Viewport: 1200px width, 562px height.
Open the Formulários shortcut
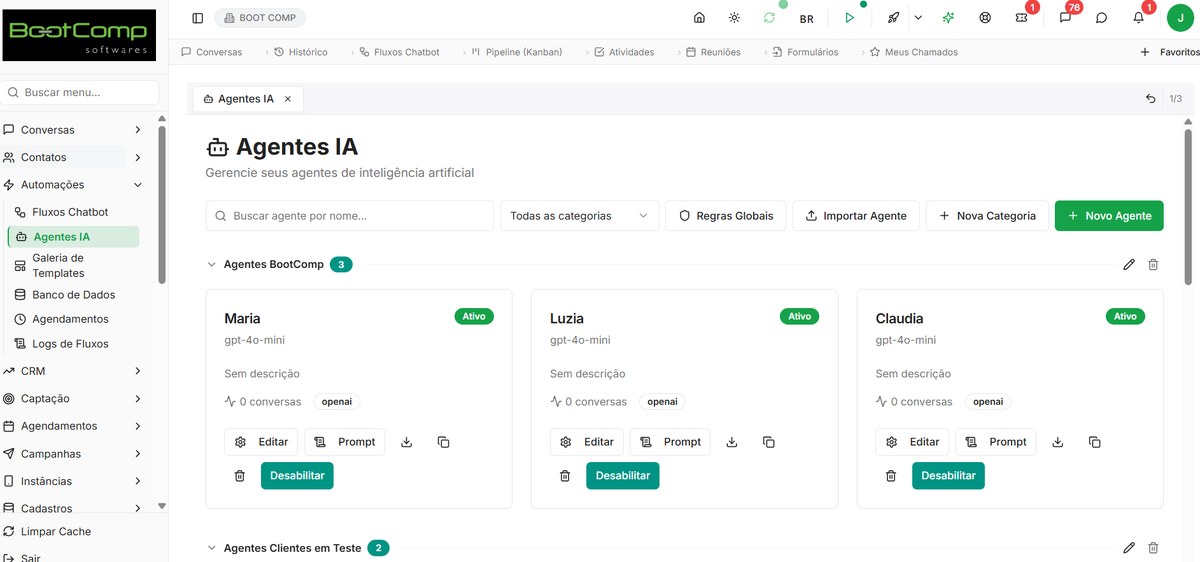point(804,52)
